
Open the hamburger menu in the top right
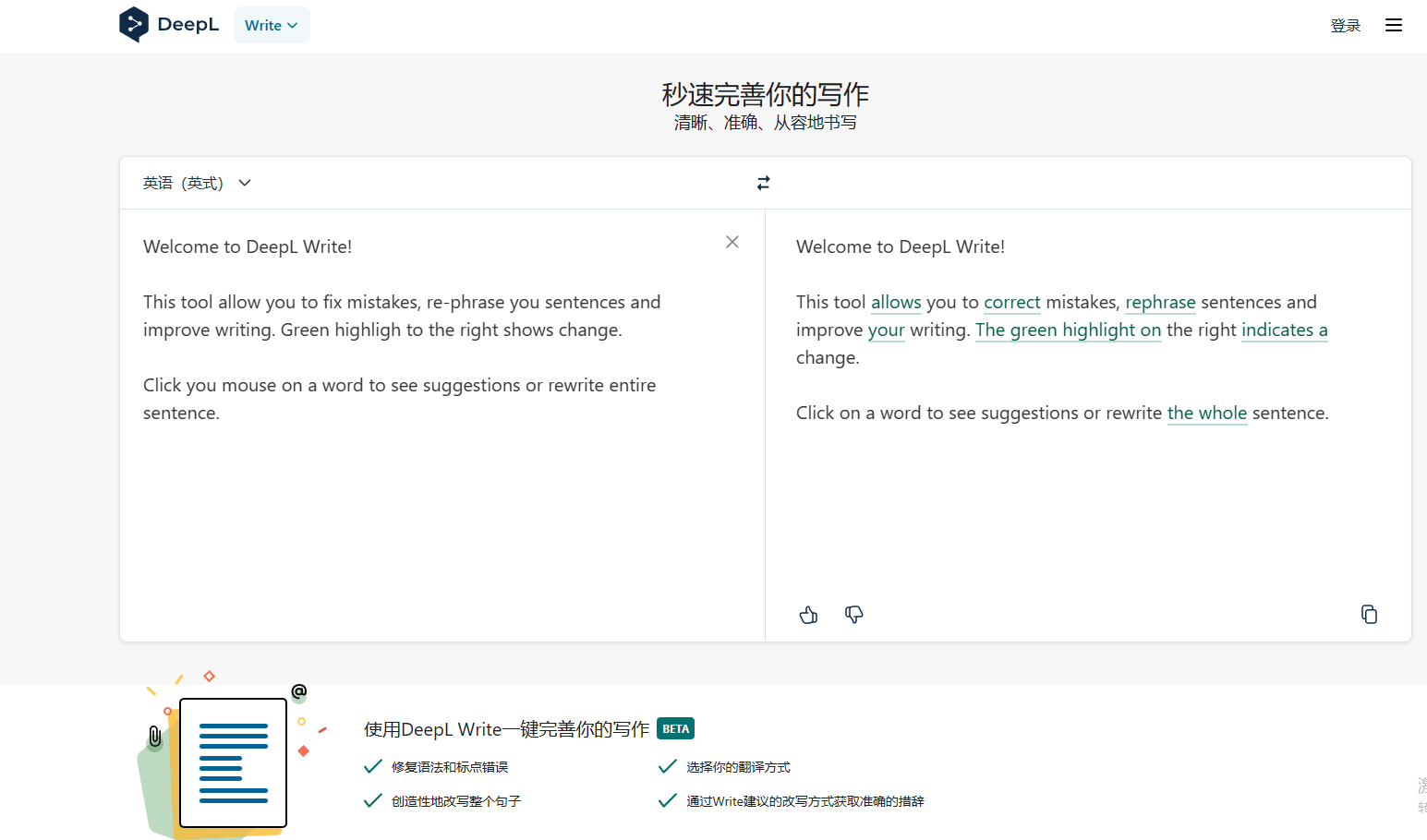point(1393,24)
